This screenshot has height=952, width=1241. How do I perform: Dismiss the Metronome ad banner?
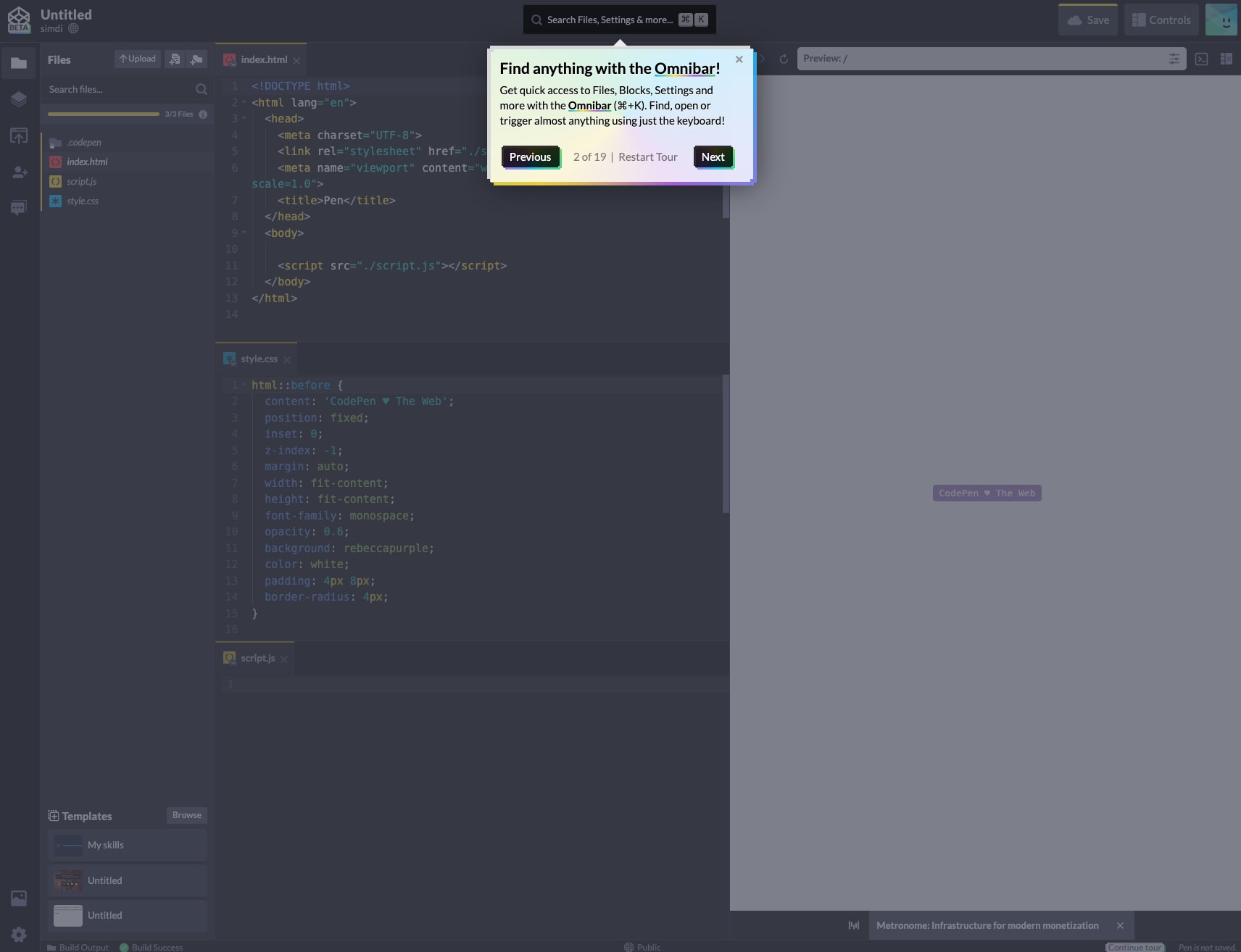point(1120,925)
